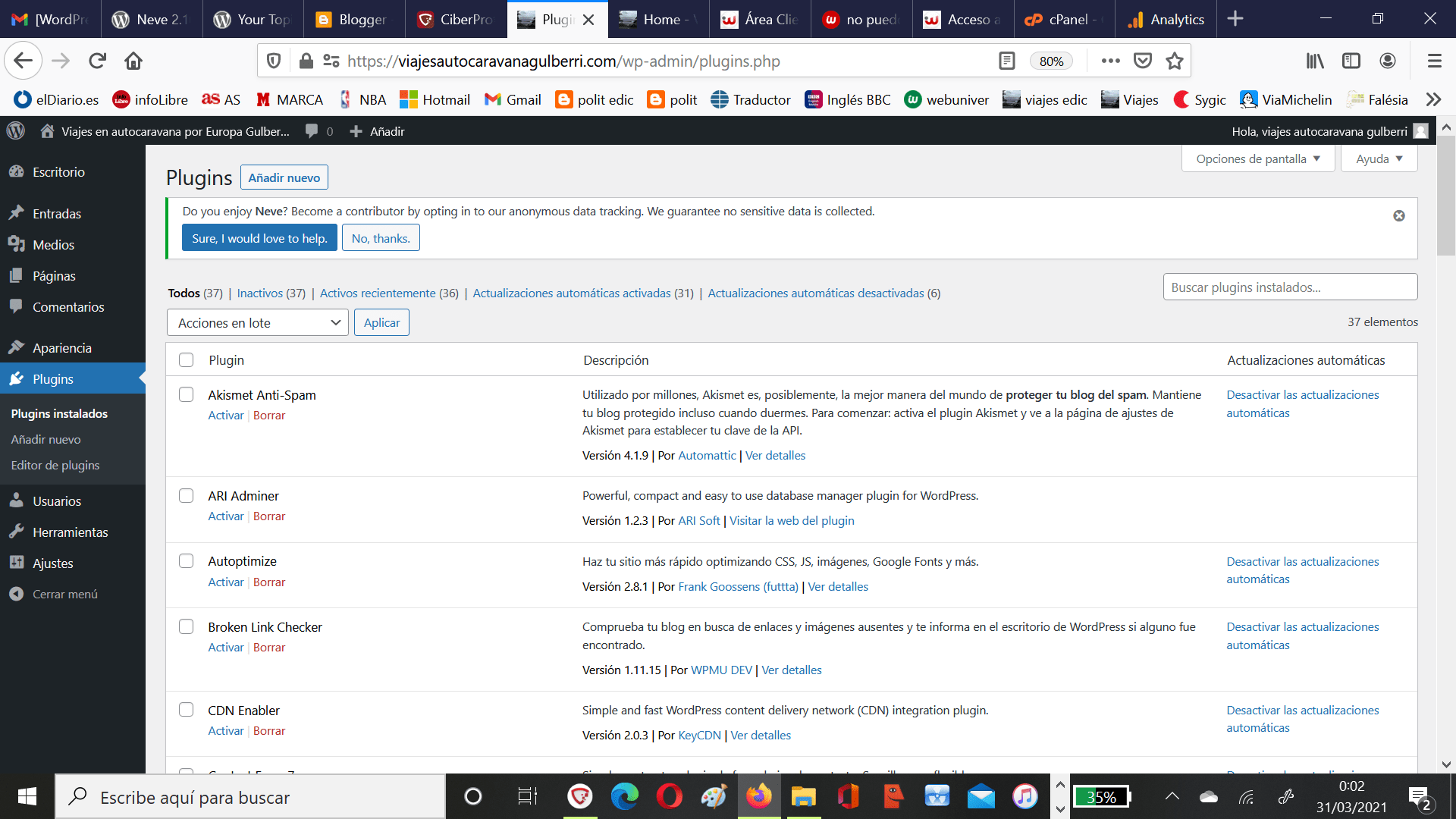Open File Explorer from taskbar

[x=803, y=796]
